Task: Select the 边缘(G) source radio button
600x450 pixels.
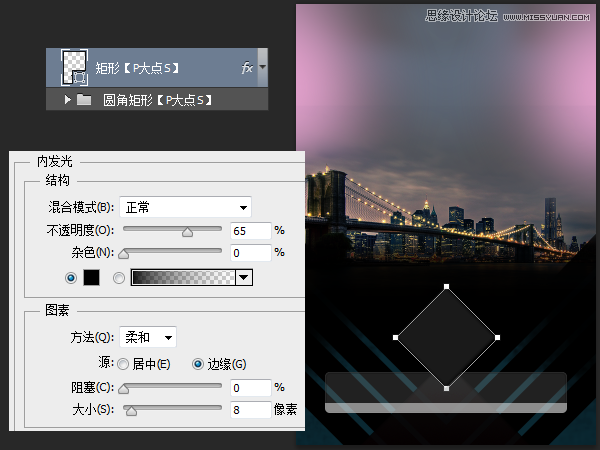Action: point(197,364)
